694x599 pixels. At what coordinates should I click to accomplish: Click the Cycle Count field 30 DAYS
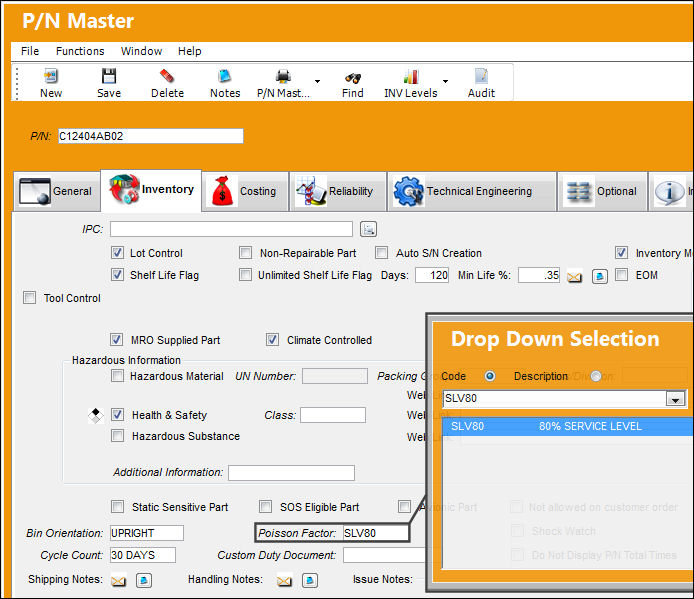tap(143, 555)
